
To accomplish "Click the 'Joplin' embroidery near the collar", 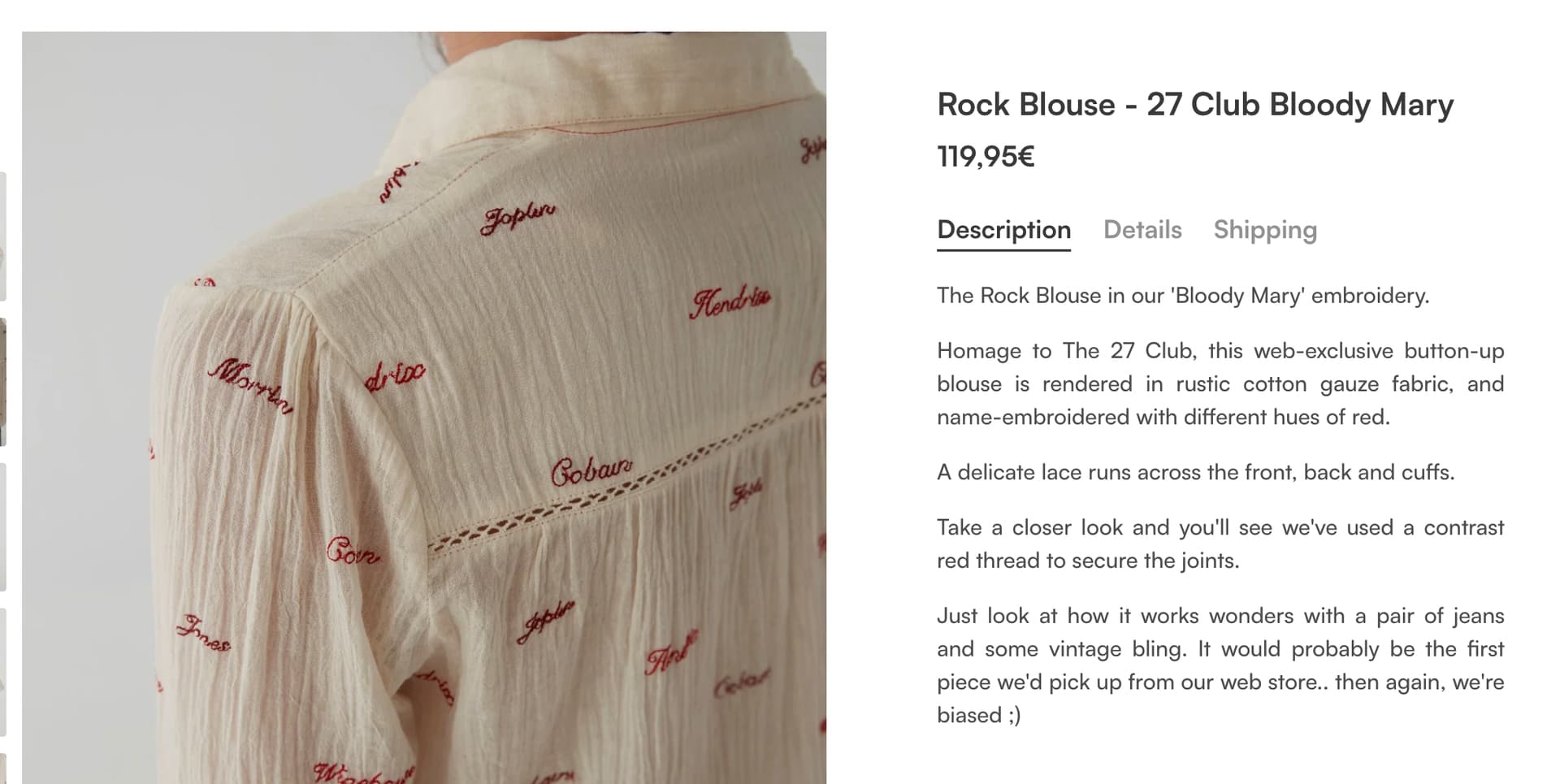I will (x=518, y=218).
